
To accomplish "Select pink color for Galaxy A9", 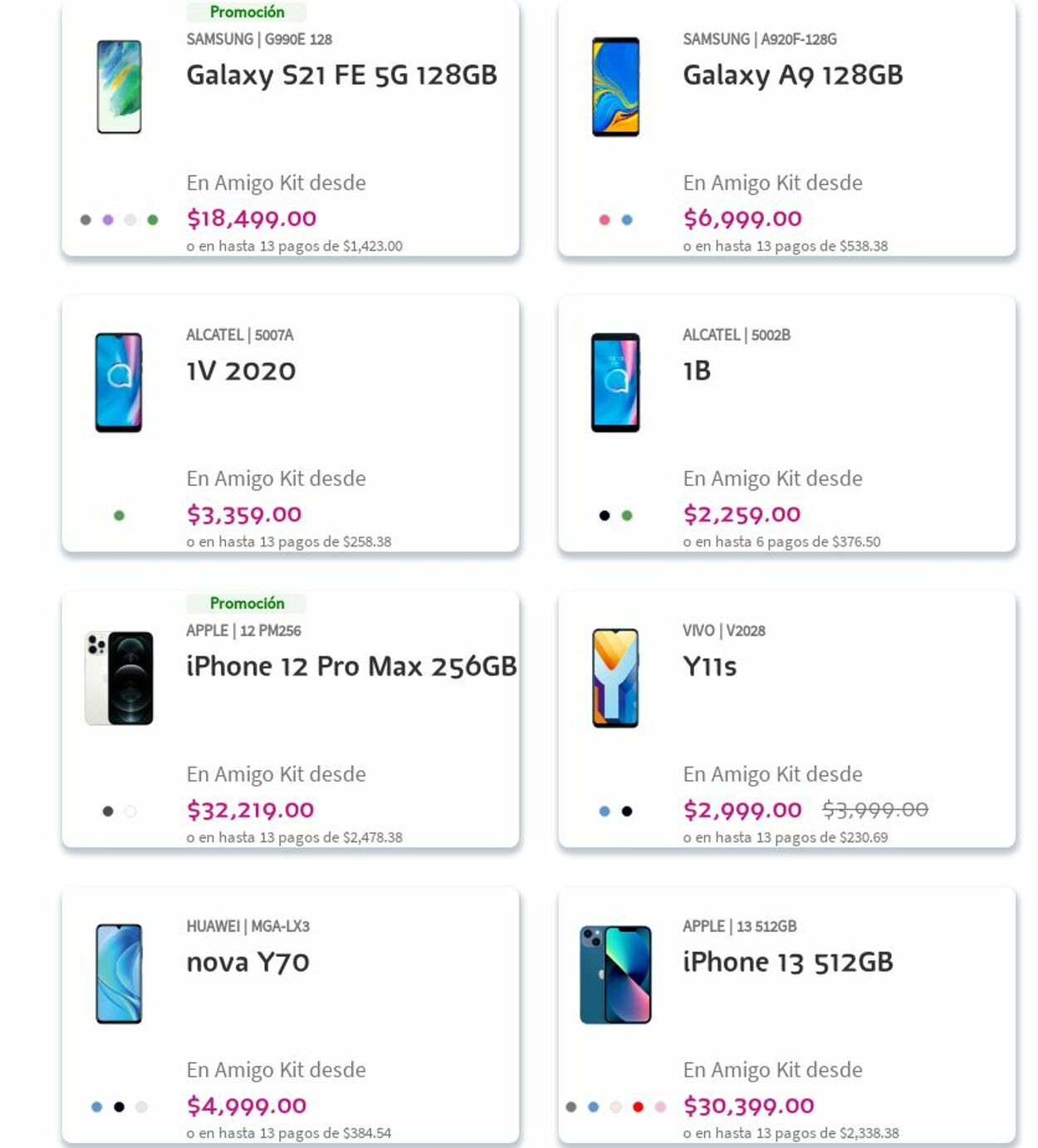I will [605, 220].
